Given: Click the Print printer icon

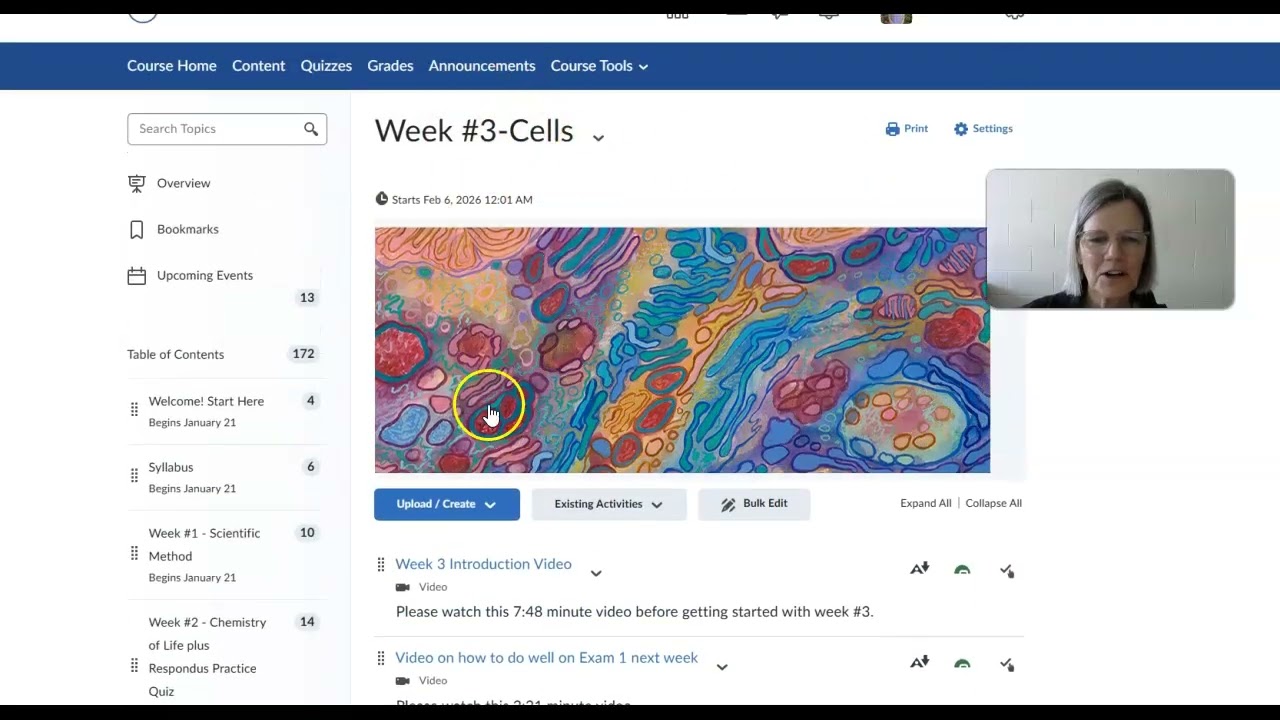Looking at the screenshot, I should pos(892,129).
